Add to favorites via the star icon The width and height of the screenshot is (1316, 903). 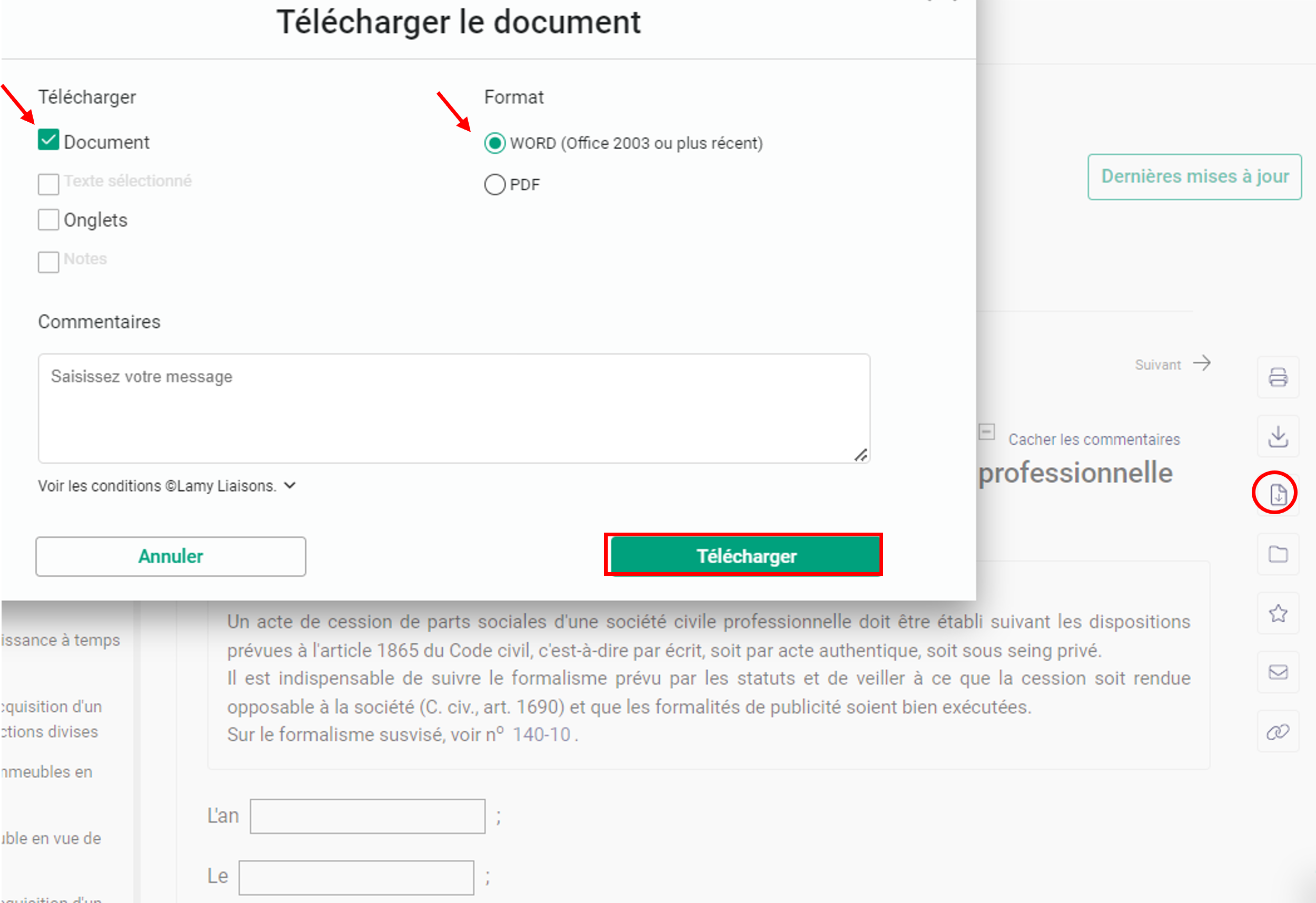pyautogui.click(x=1278, y=613)
